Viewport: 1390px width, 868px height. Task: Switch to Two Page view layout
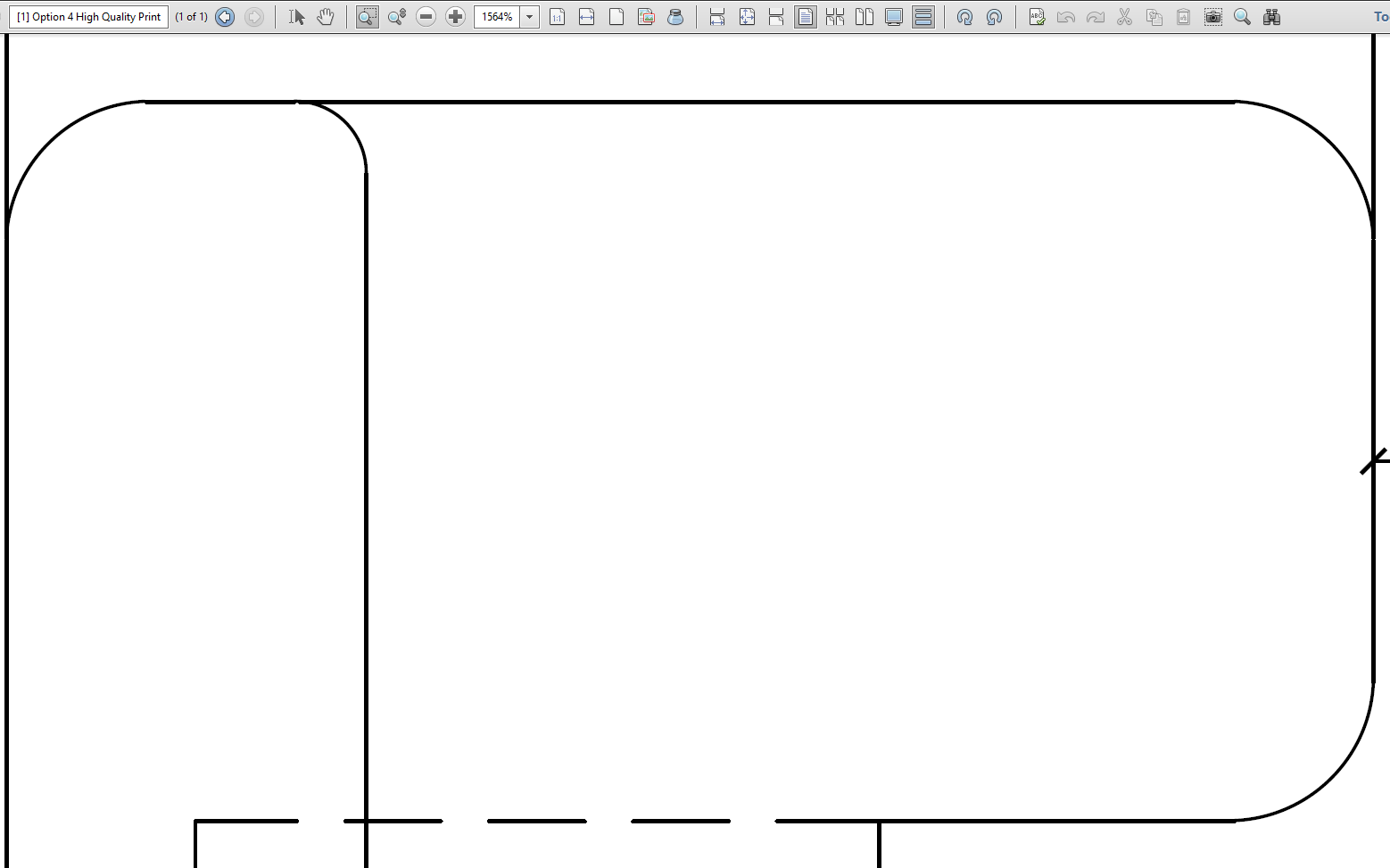(865, 16)
